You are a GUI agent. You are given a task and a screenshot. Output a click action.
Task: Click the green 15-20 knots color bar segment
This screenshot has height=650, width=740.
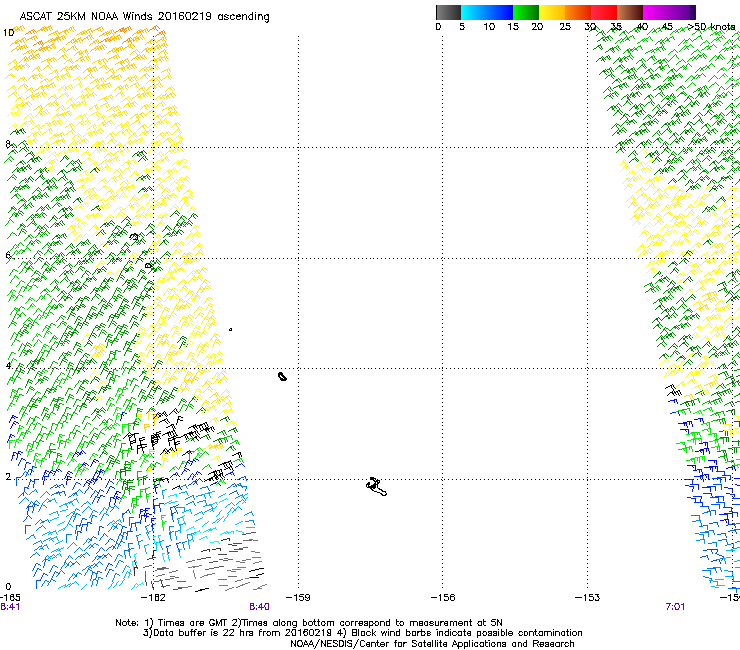tap(526, 12)
